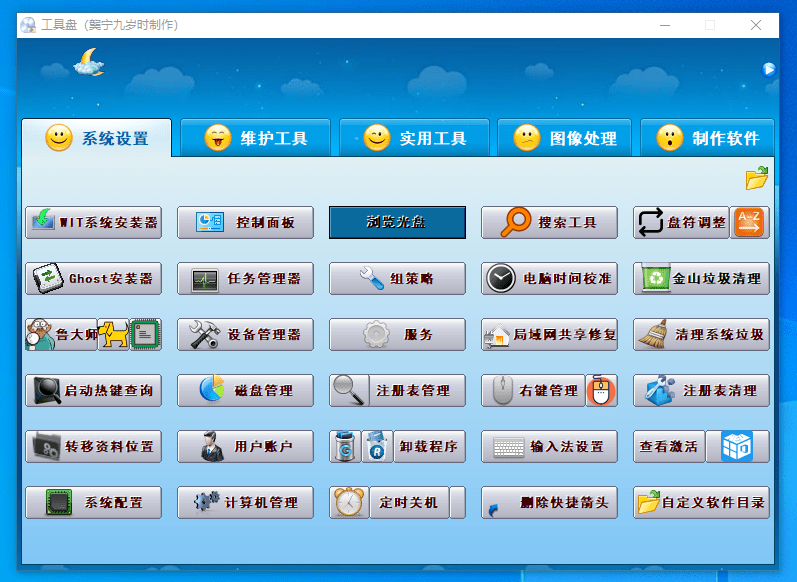Click the blue R uninstaller icon
Screen dimensions: 797x582
377,446
